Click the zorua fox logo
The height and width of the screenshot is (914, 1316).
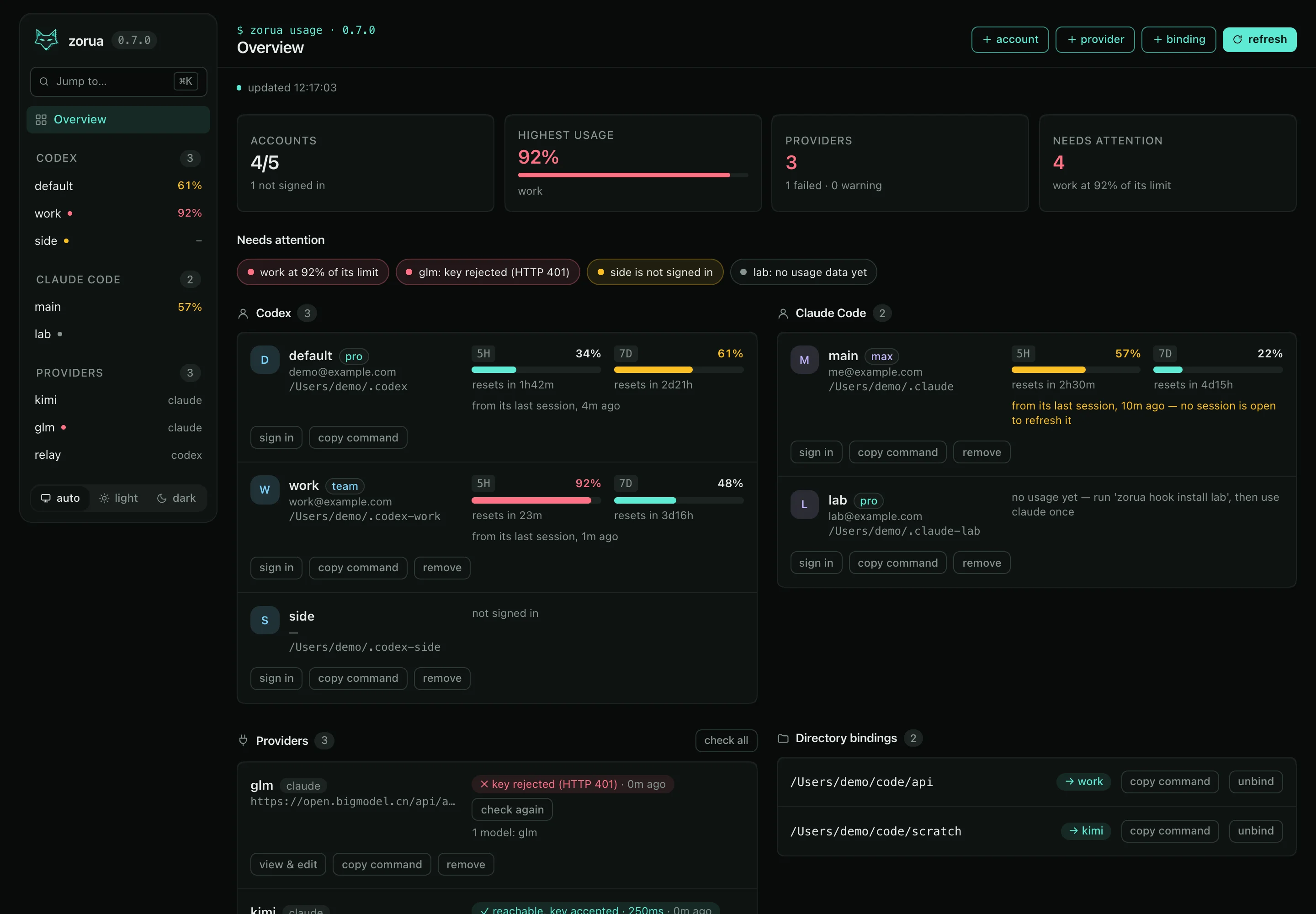pos(47,40)
